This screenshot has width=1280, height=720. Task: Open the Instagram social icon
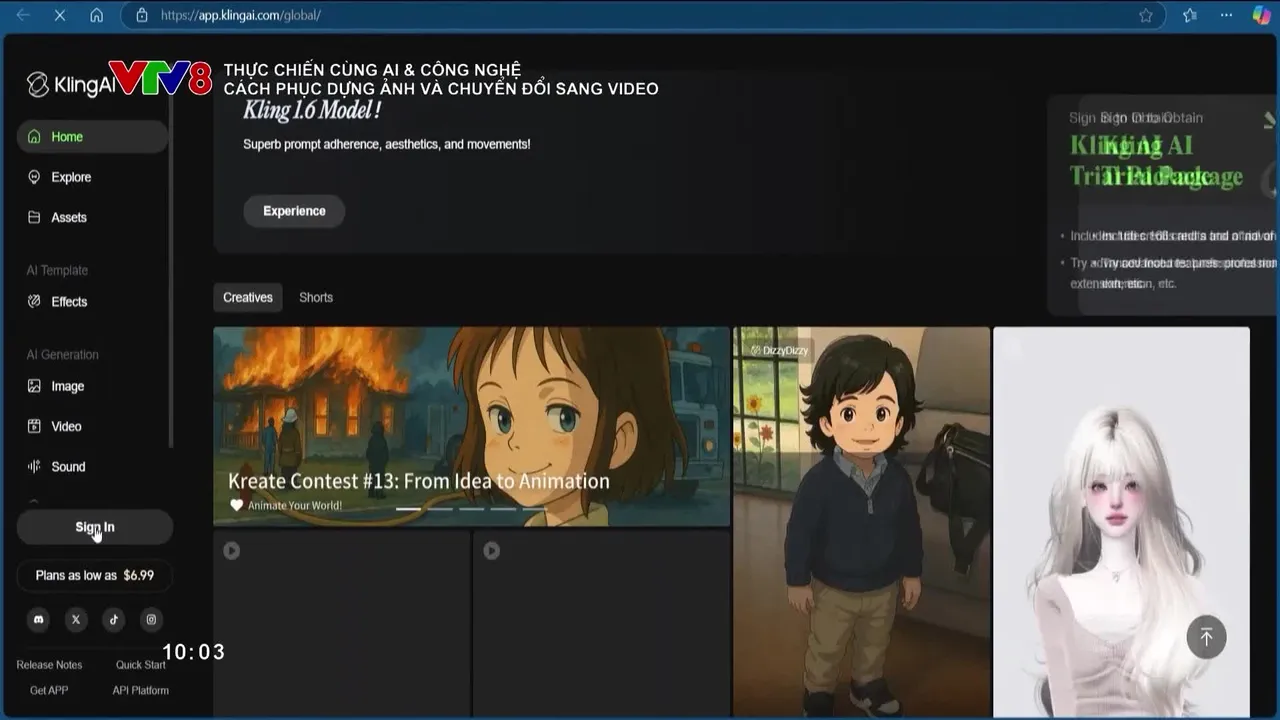[x=151, y=619]
